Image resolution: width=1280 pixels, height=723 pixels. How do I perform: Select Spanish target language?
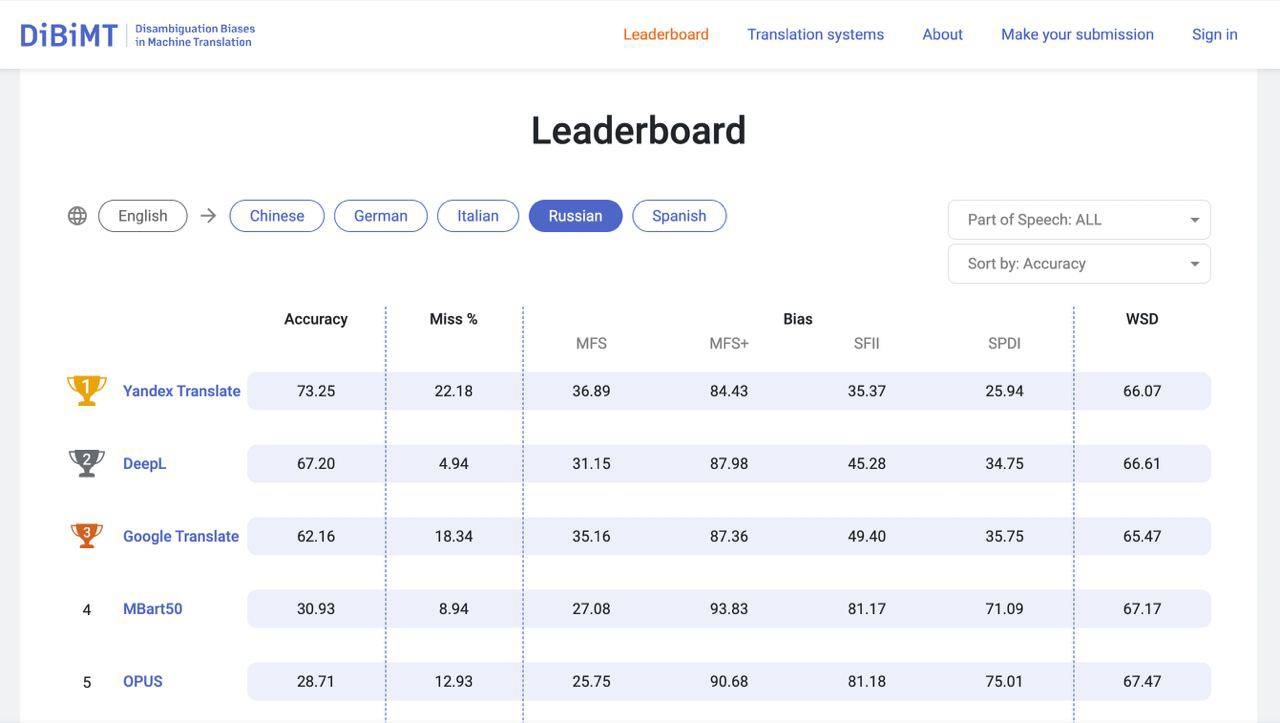point(679,216)
